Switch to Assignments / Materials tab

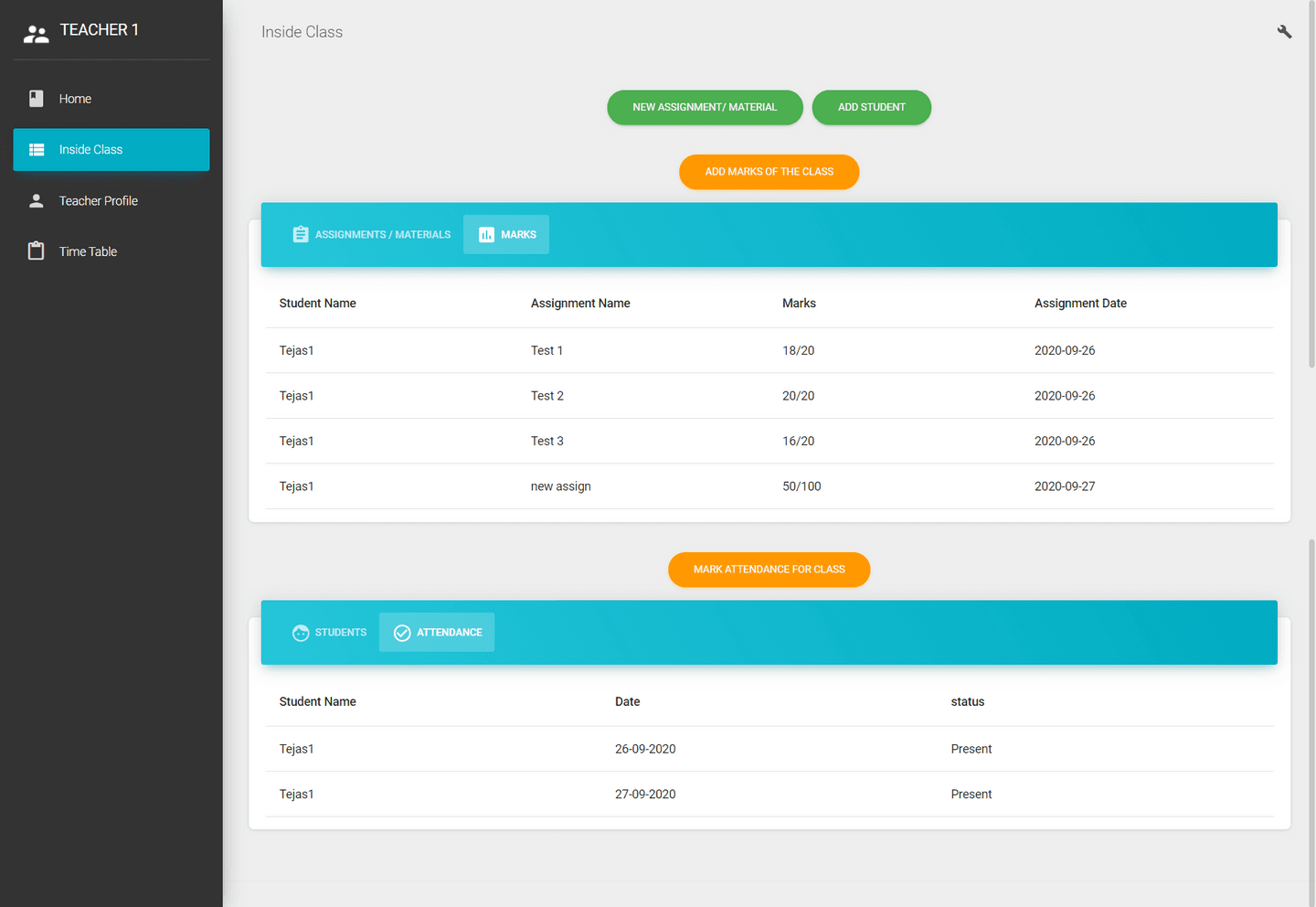click(x=371, y=235)
